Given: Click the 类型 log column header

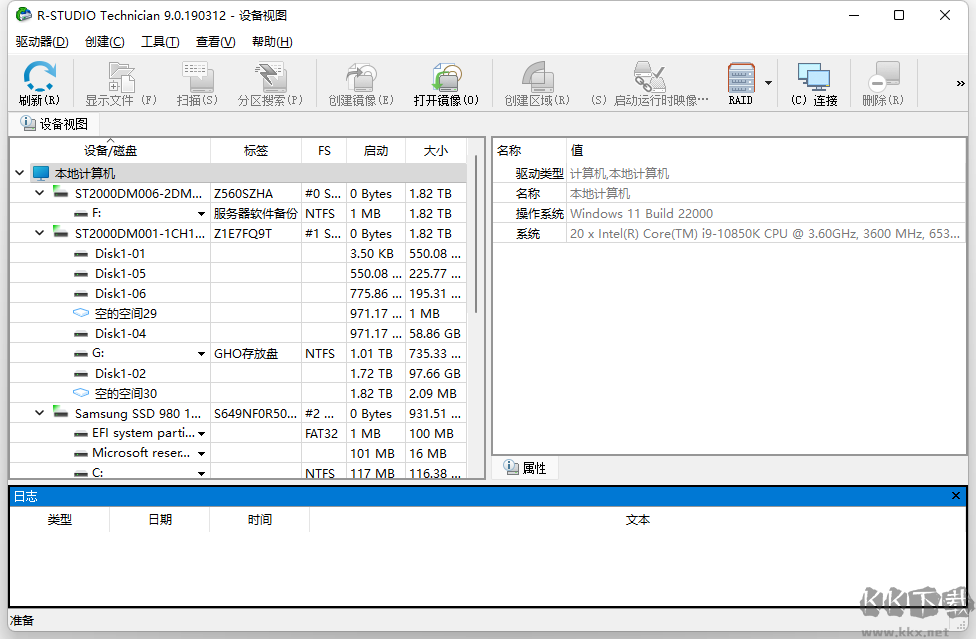Looking at the screenshot, I should point(60,520).
